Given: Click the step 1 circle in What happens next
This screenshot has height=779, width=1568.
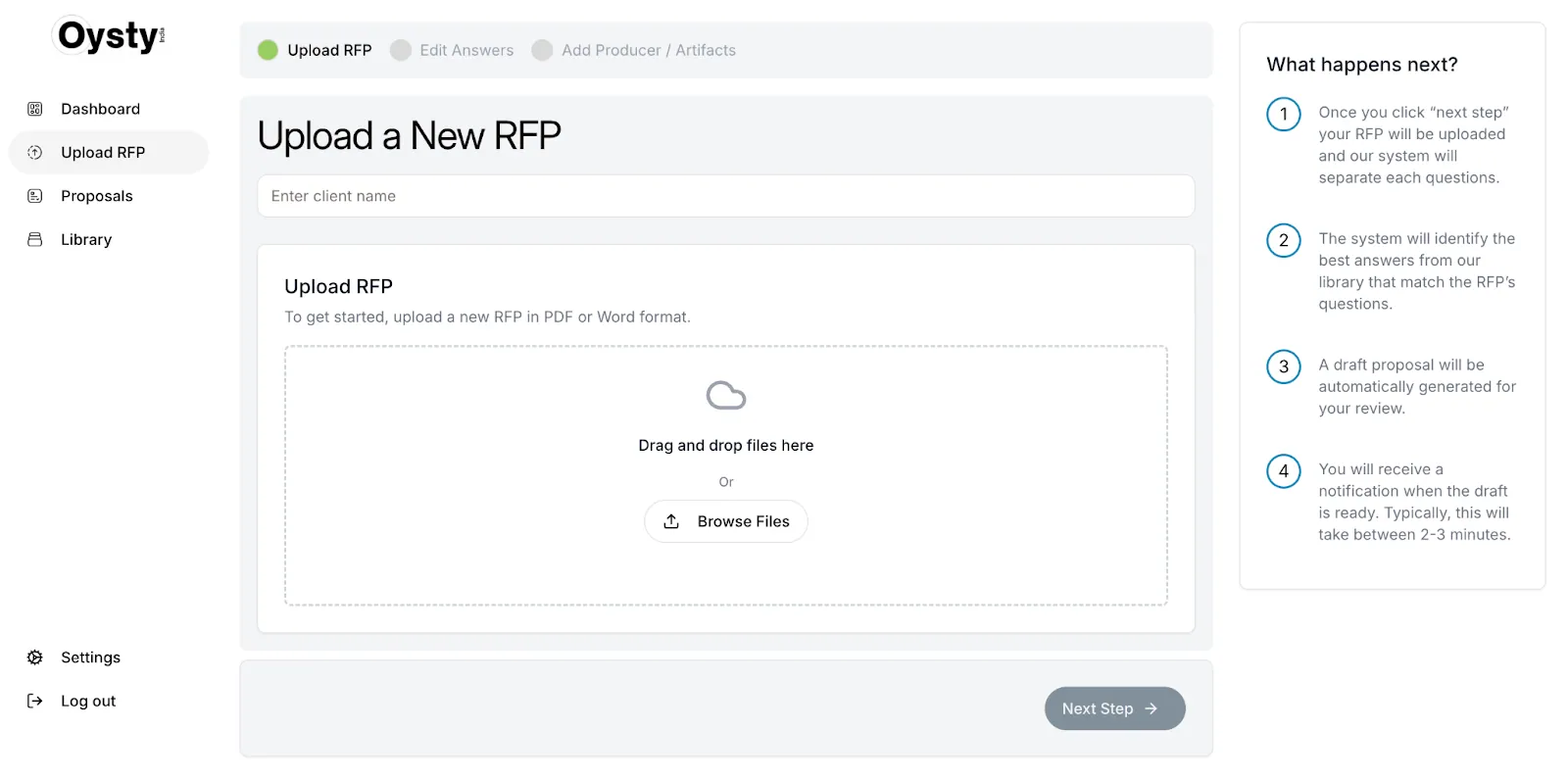Looking at the screenshot, I should (x=1284, y=114).
